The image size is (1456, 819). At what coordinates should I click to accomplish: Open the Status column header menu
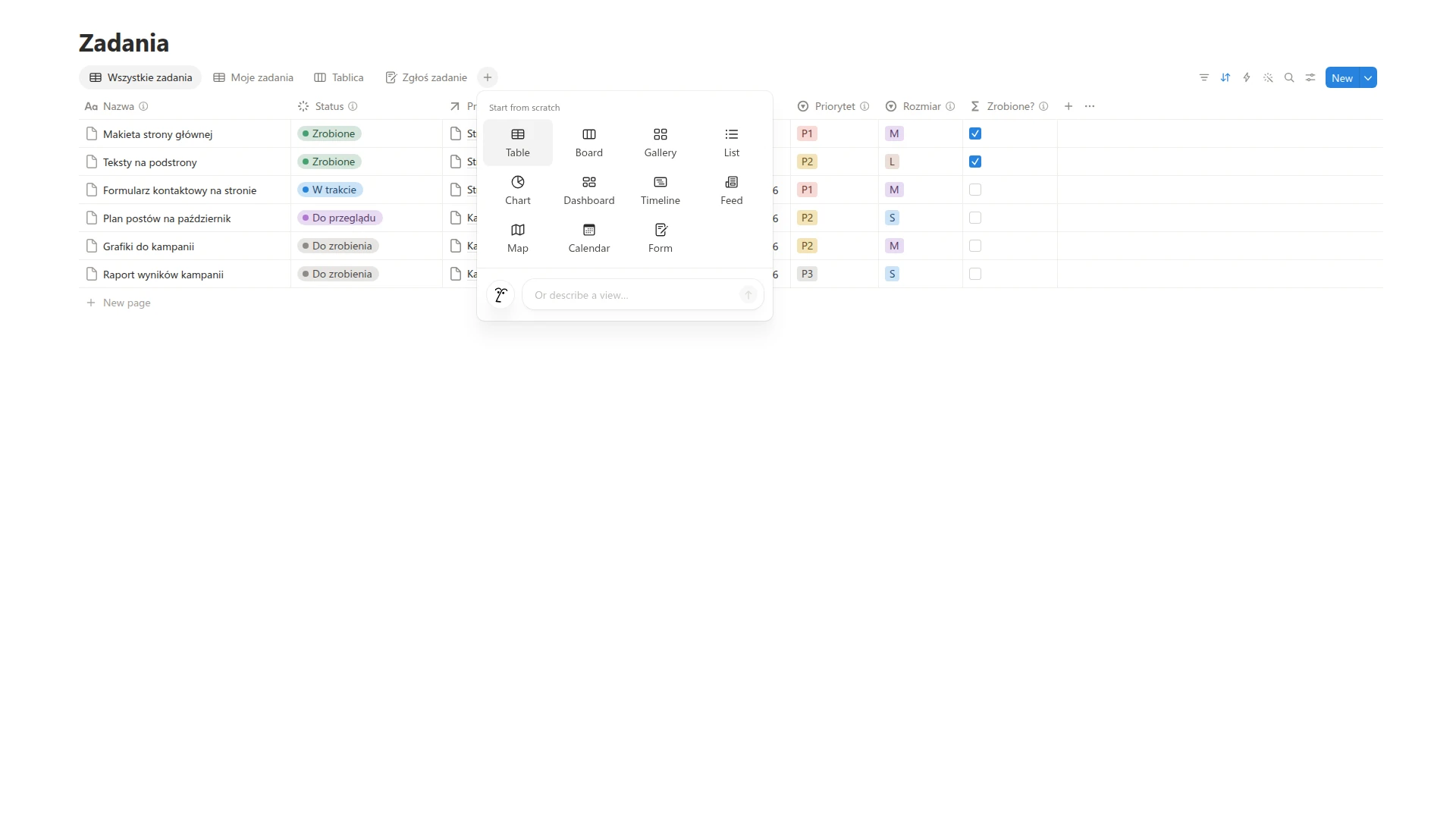point(366,106)
